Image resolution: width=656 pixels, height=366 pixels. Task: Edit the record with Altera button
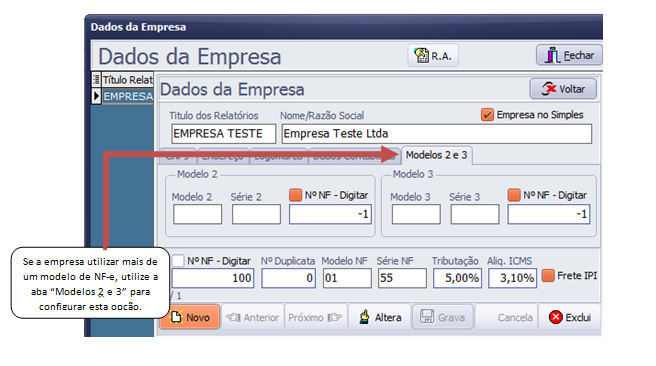click(379, 317)
